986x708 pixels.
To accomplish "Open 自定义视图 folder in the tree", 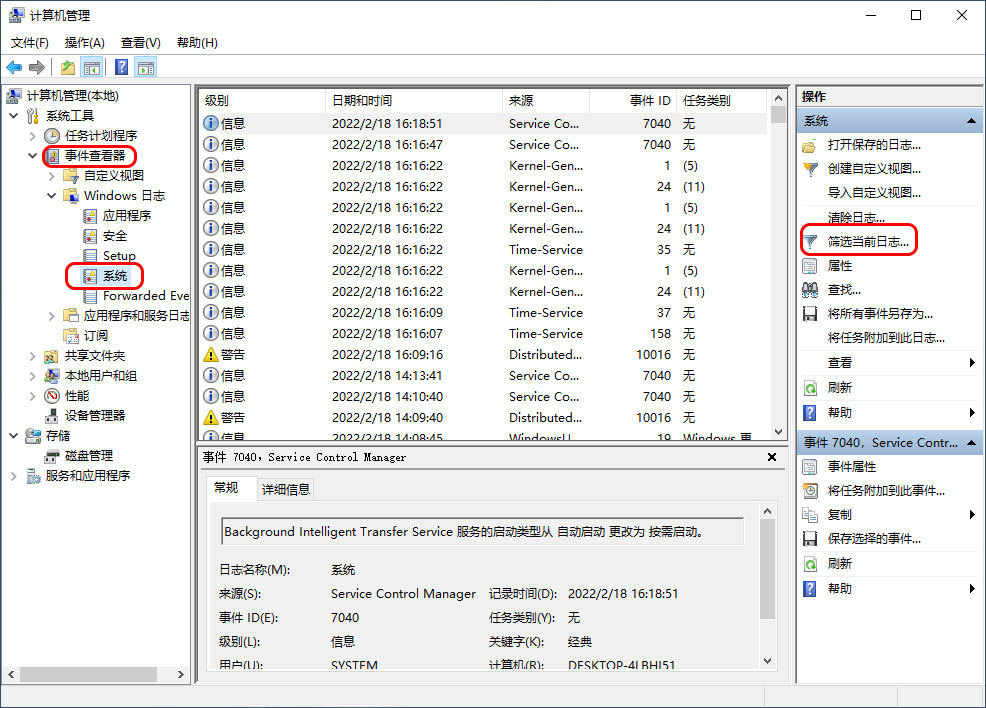I will pyautogui.click(x=114, y=175).
